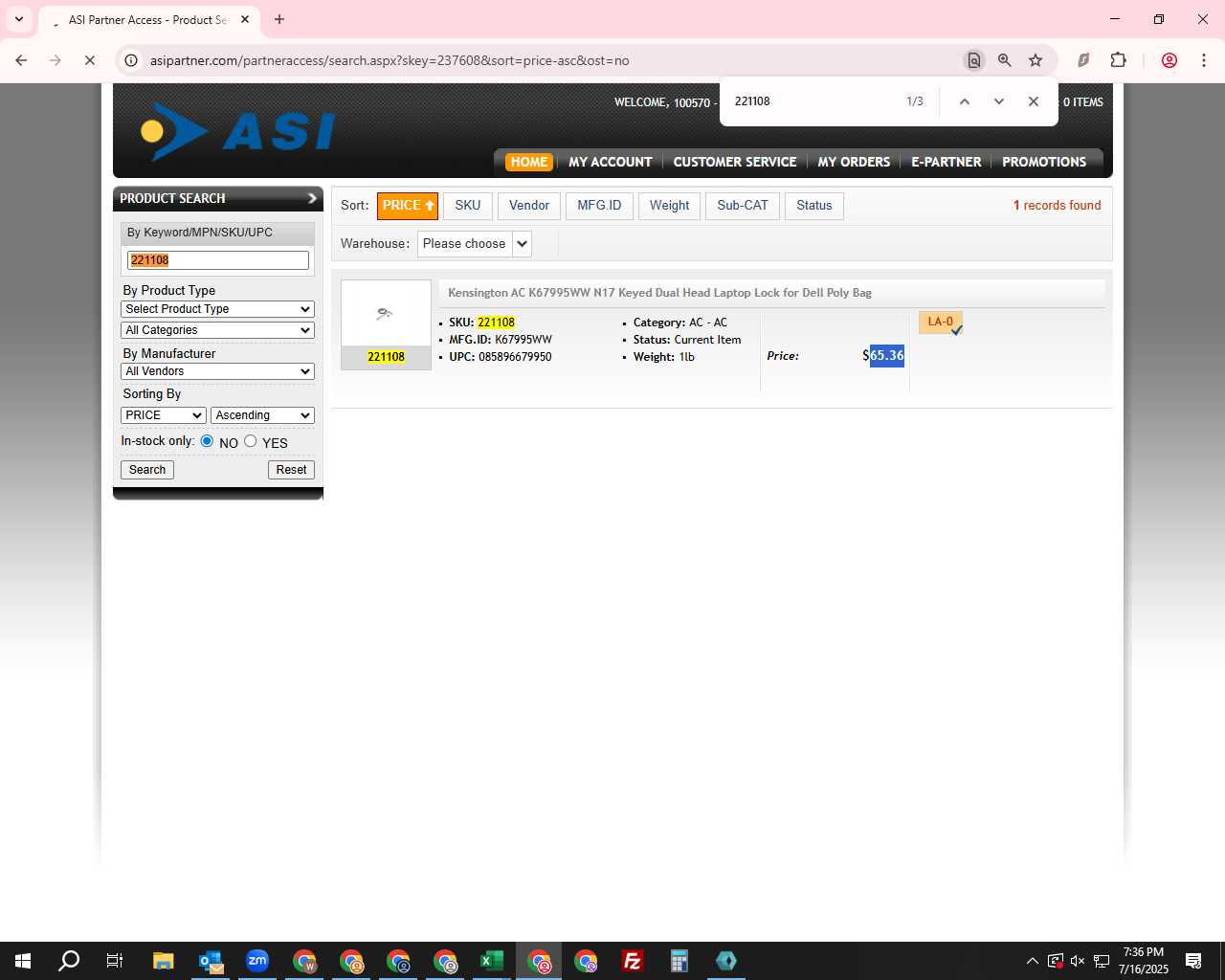Close the ASI Partner Access tab
This screenshot has height=980, width=1225.
click(245, 19)
